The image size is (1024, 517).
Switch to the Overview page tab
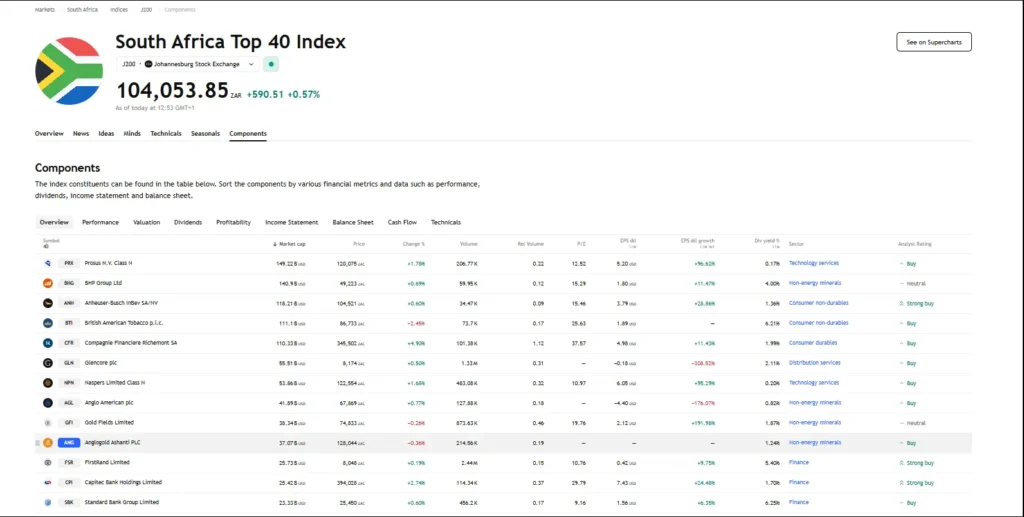(49, 133)
